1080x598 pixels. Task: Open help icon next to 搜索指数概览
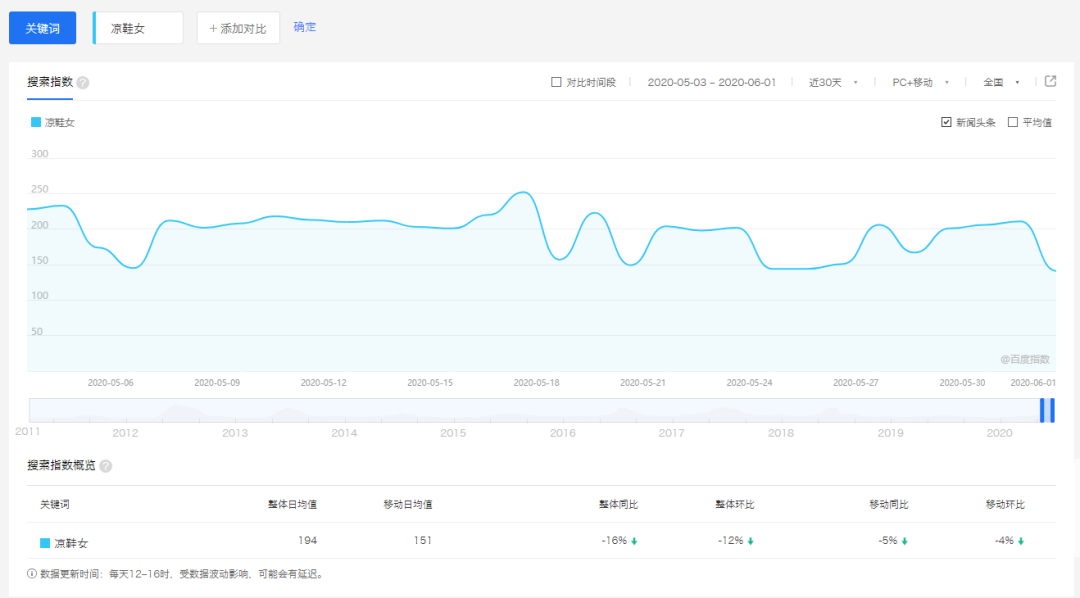coord(105,466)
